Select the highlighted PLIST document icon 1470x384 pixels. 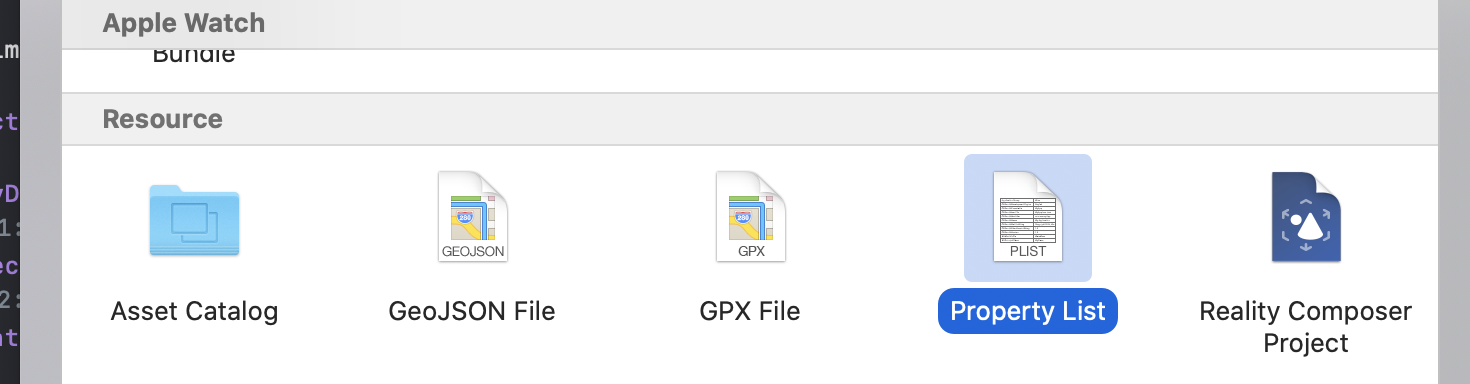point(1028,217)
